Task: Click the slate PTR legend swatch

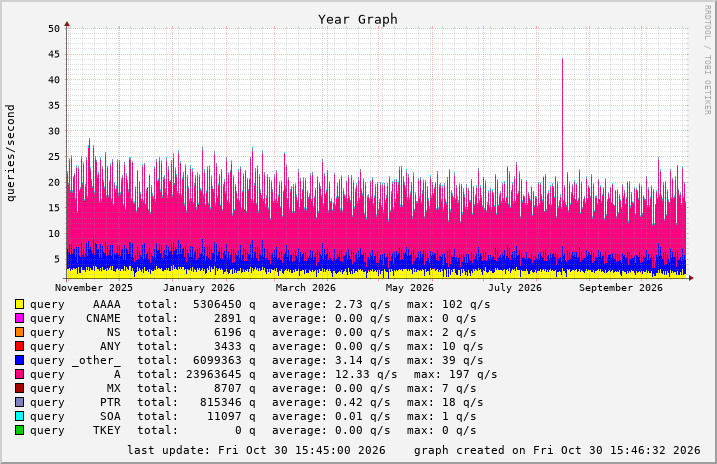Action: (x=19, y=402)
